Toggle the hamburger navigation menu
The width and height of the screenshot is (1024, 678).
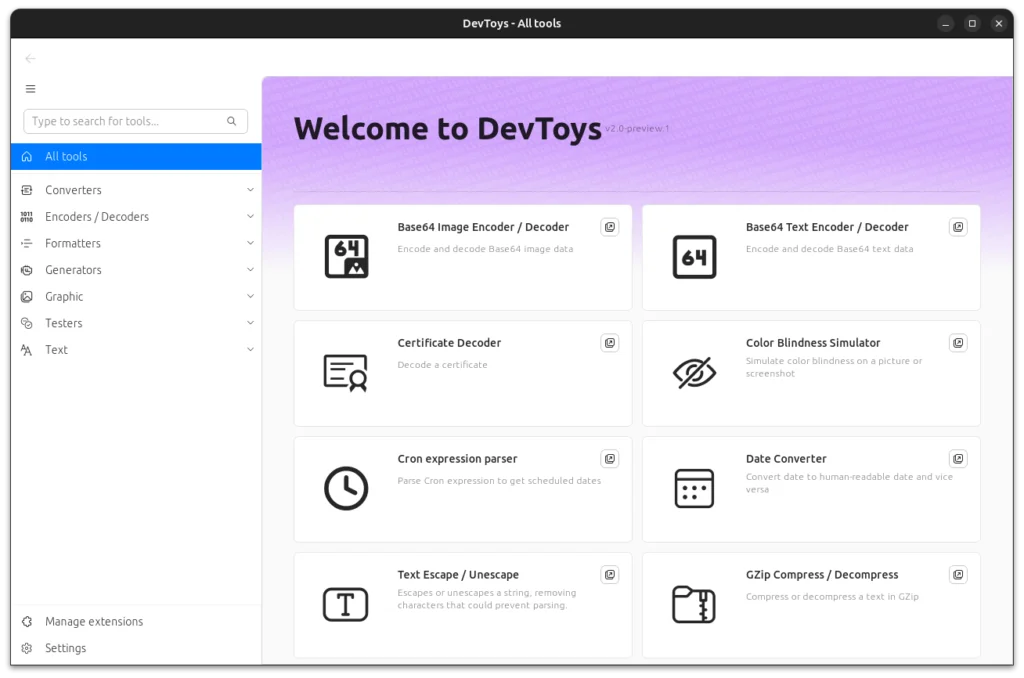pyautogui.click(x=31, y=89)
